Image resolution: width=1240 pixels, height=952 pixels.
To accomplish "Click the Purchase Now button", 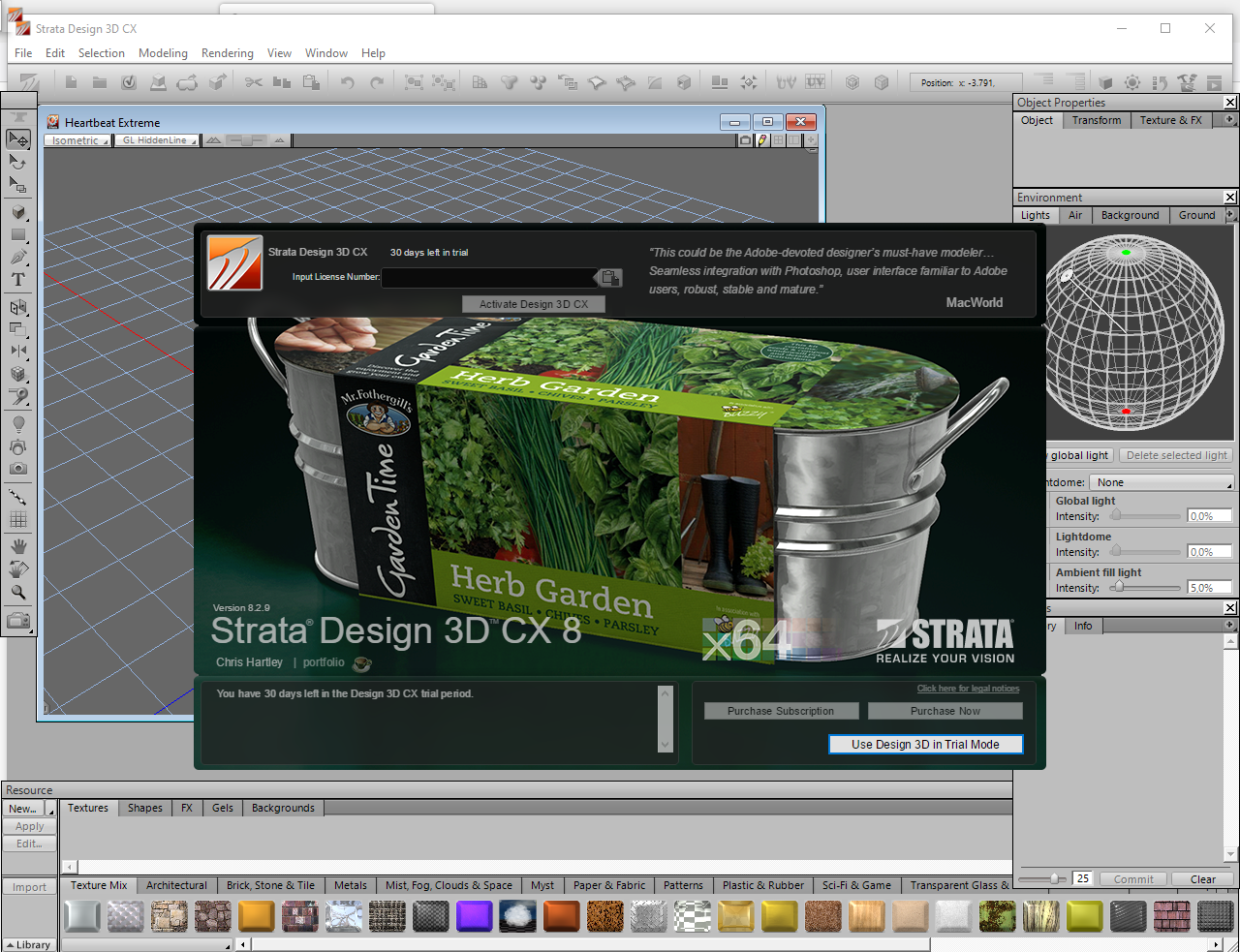I will tap(945, 711).
